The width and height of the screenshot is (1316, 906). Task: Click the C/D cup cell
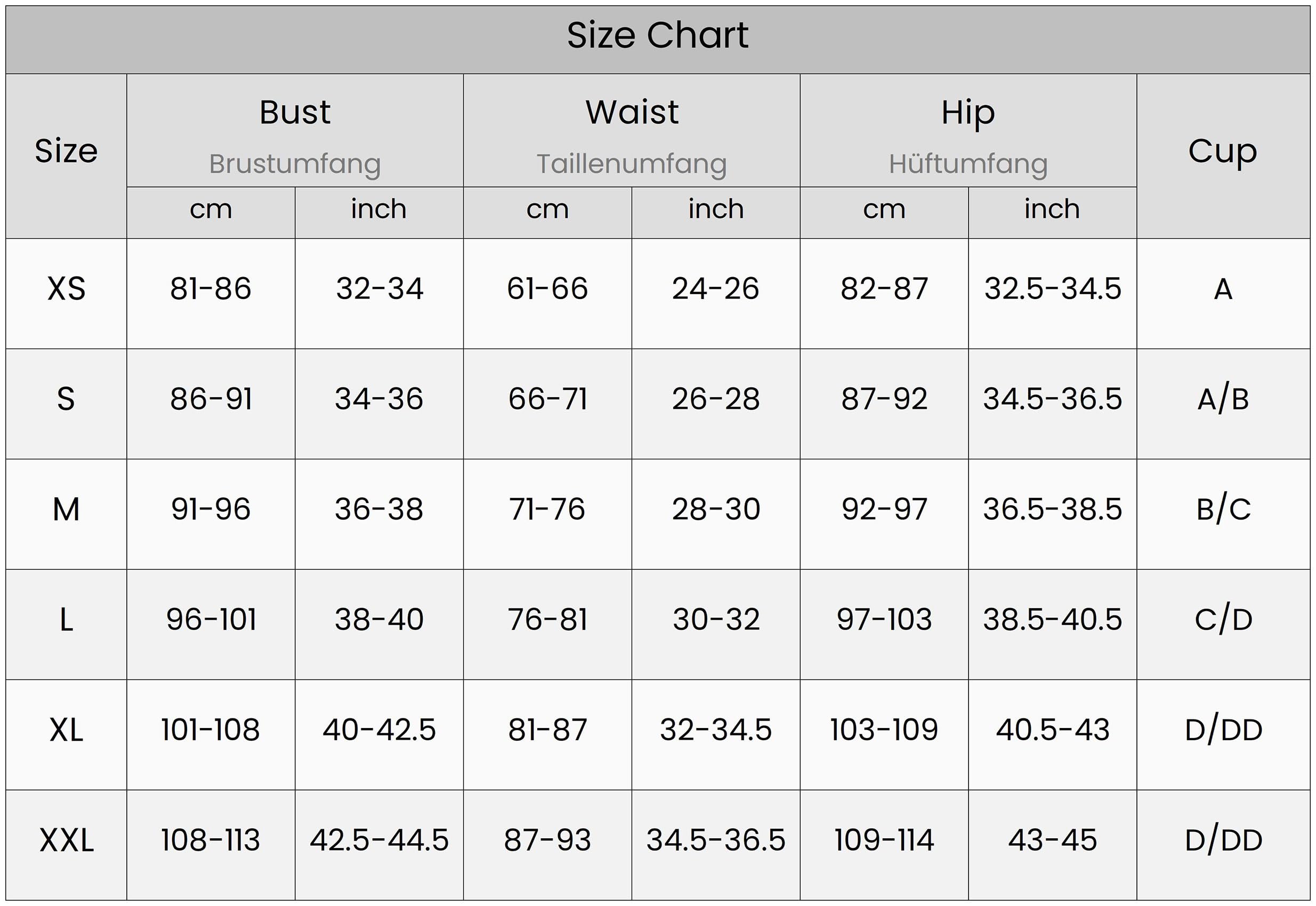pyautogui.click(x=1223, y=619)
